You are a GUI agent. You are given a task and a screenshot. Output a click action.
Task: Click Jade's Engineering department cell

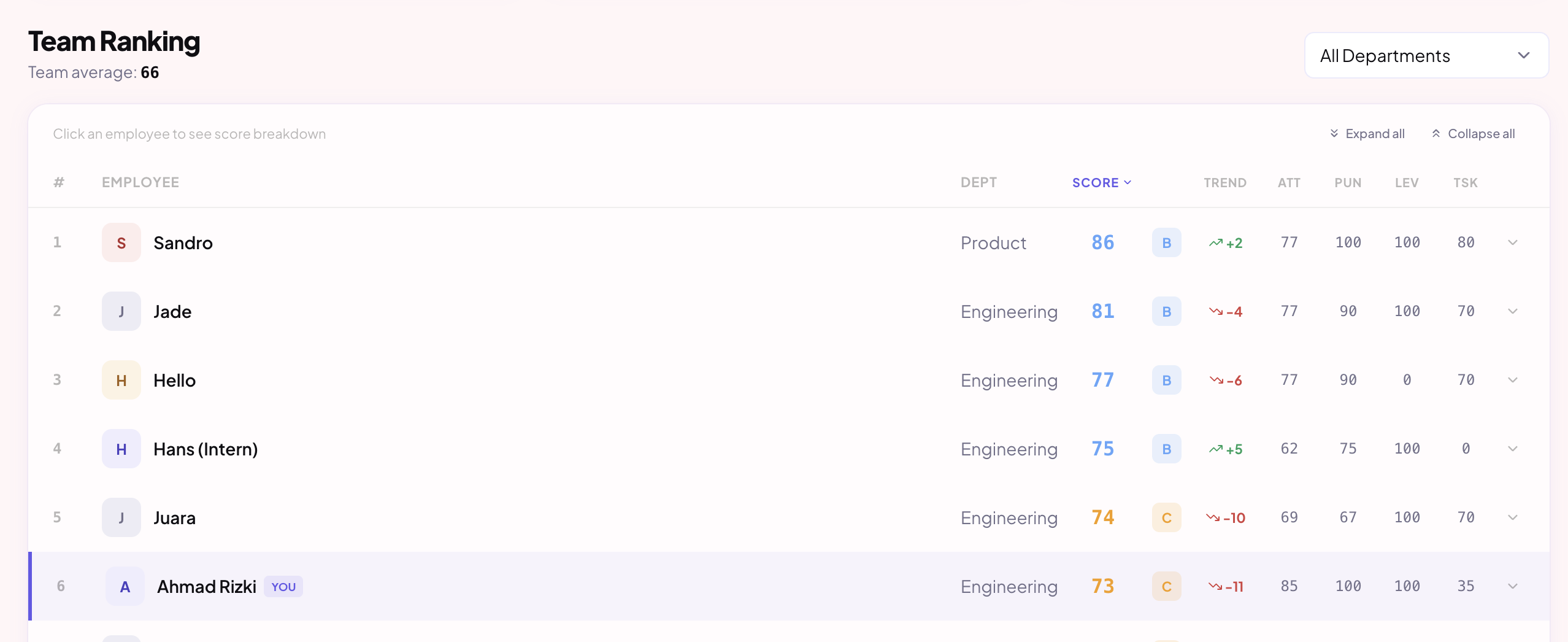[x=1009, y=312]
